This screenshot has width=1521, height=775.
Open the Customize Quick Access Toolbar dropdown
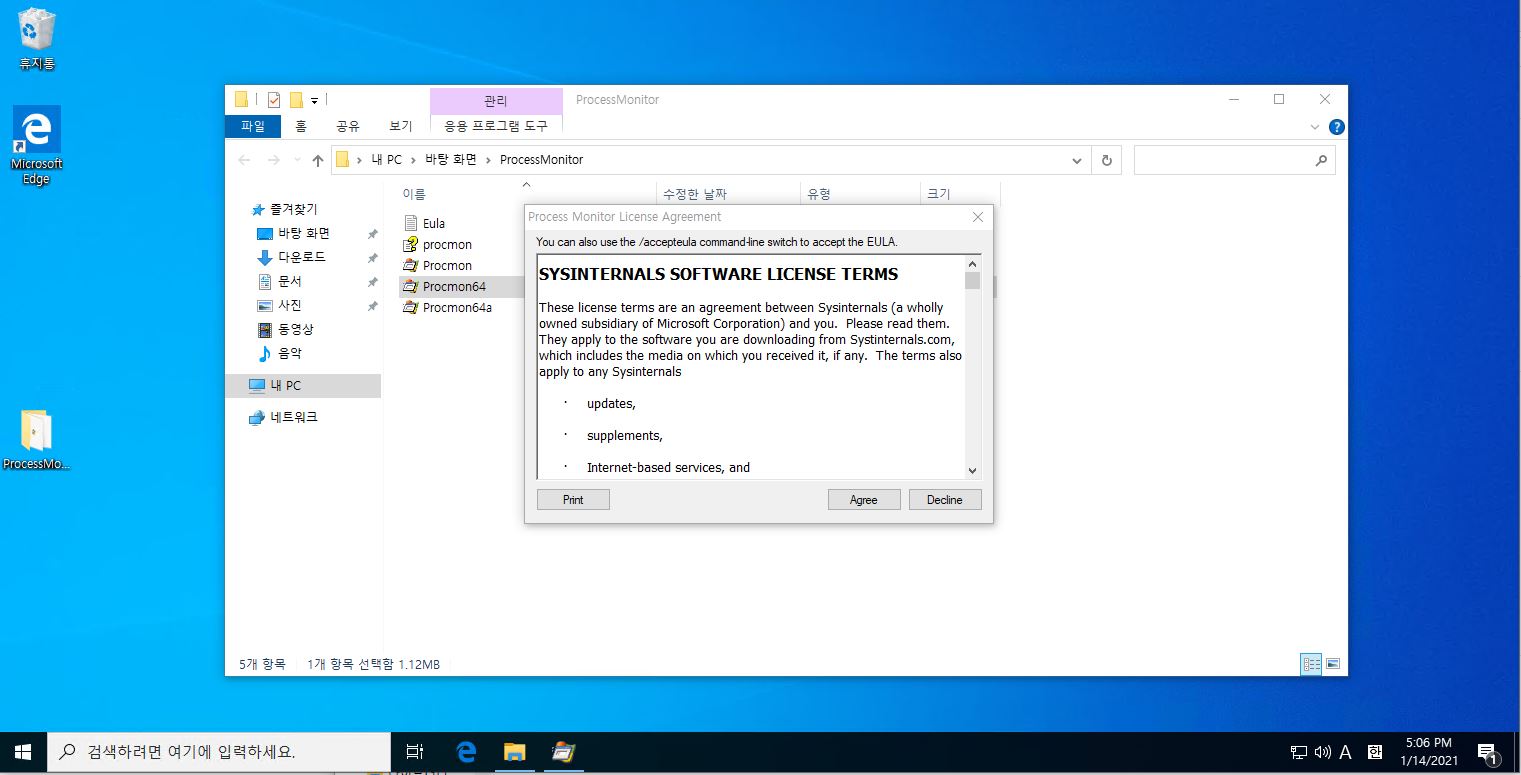point(314,100)
